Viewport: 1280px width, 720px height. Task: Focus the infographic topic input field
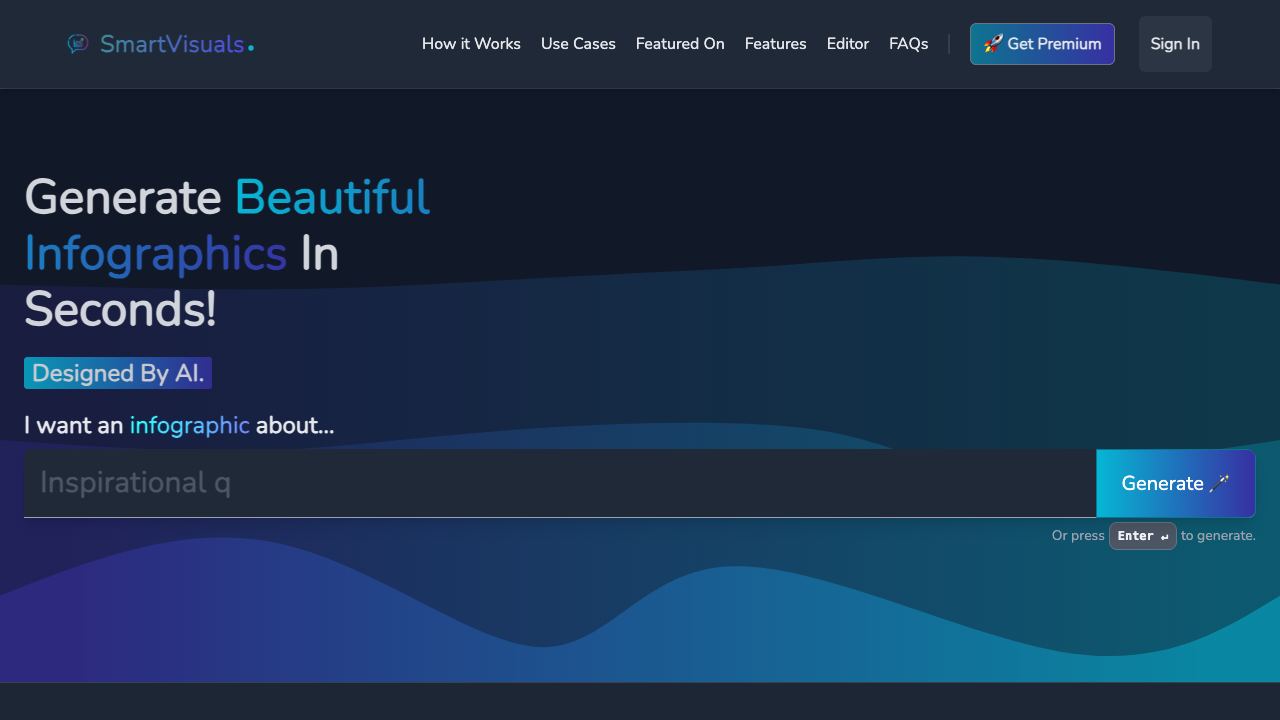(x=560, y=483)
